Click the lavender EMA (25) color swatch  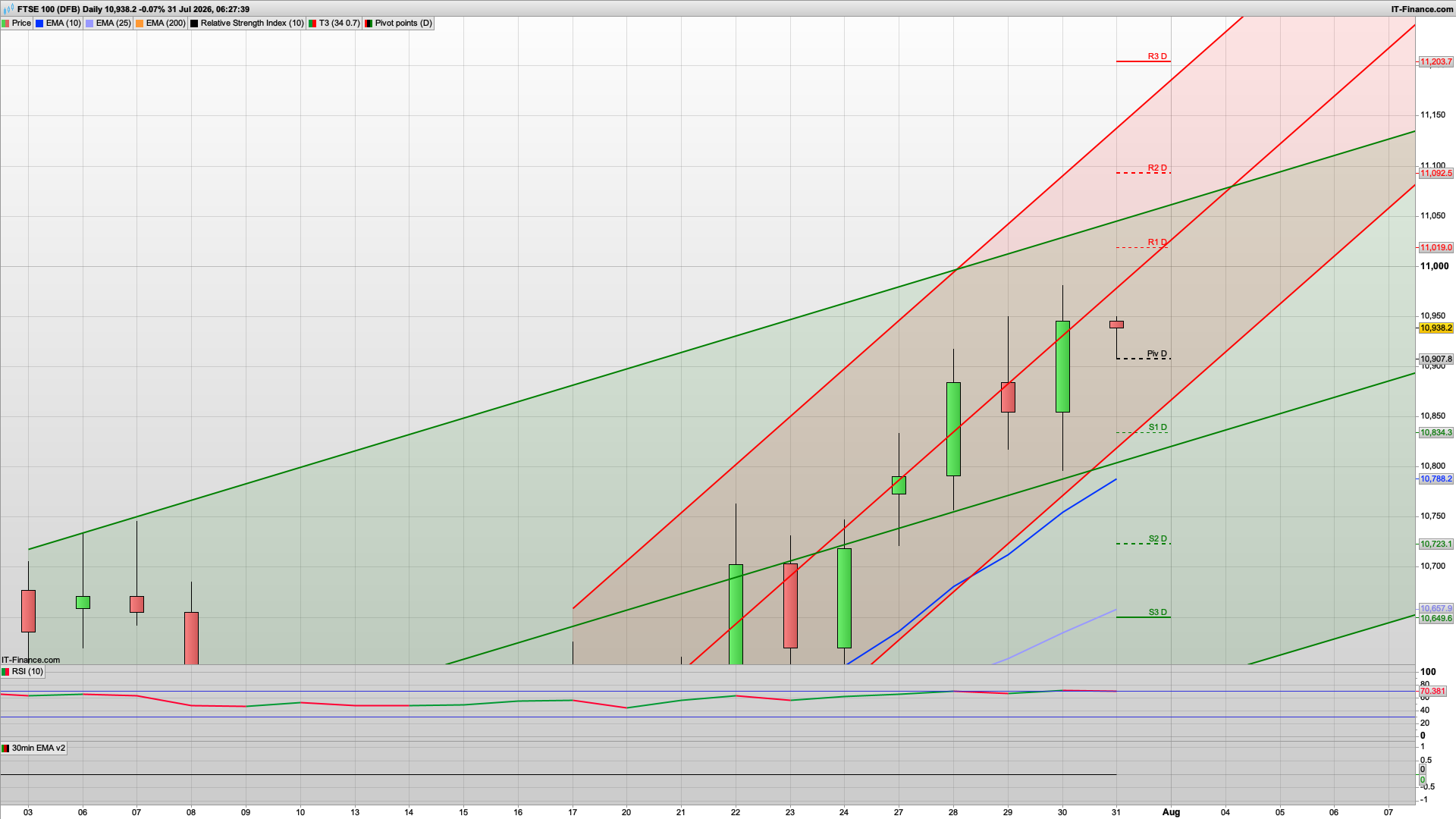point(89,24)
